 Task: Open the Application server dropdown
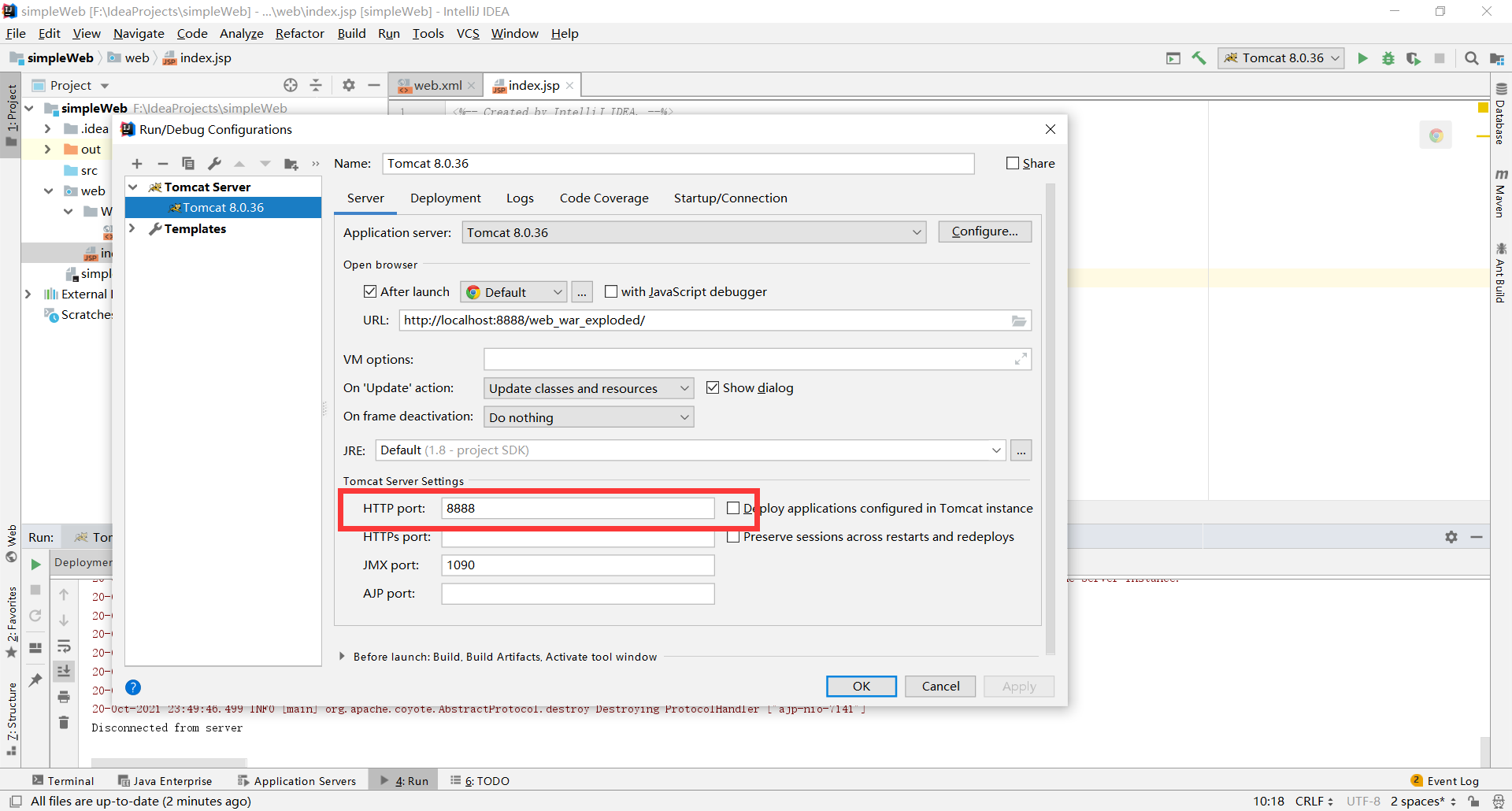[x=694, y=232]
